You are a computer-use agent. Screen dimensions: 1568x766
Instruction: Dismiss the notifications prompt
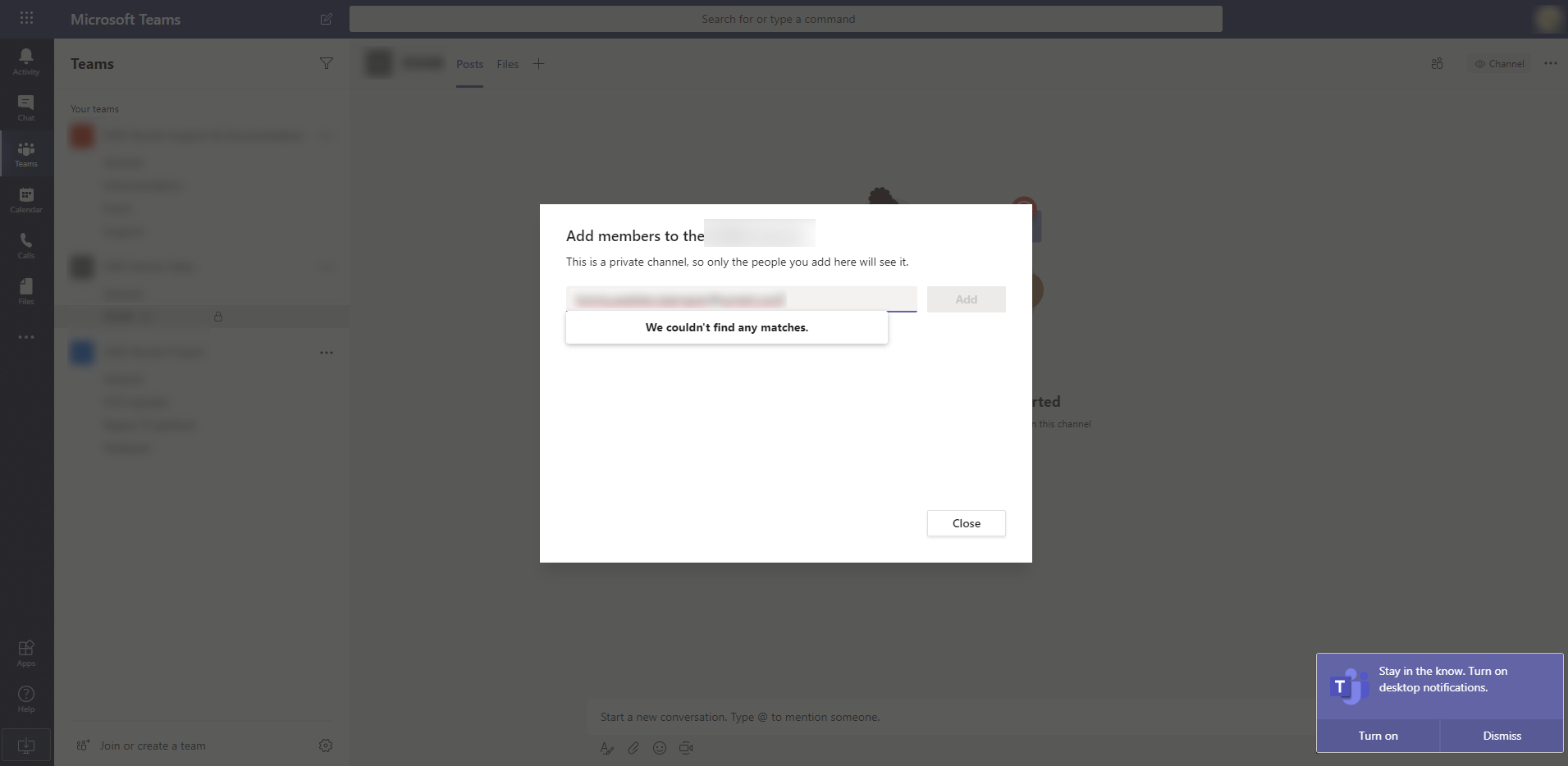point(1502,736)
